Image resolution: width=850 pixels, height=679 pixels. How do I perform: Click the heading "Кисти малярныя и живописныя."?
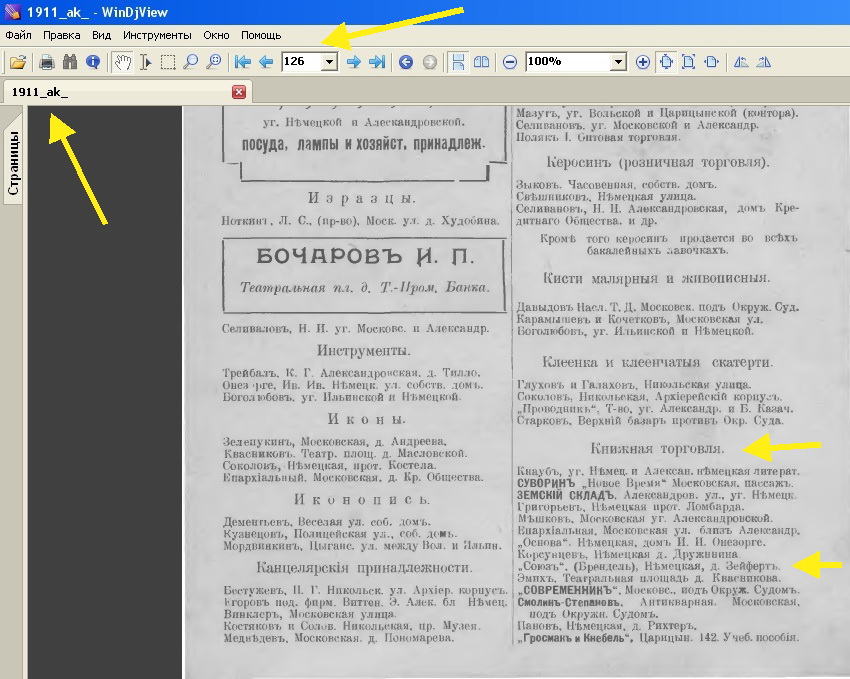[656, 279]
